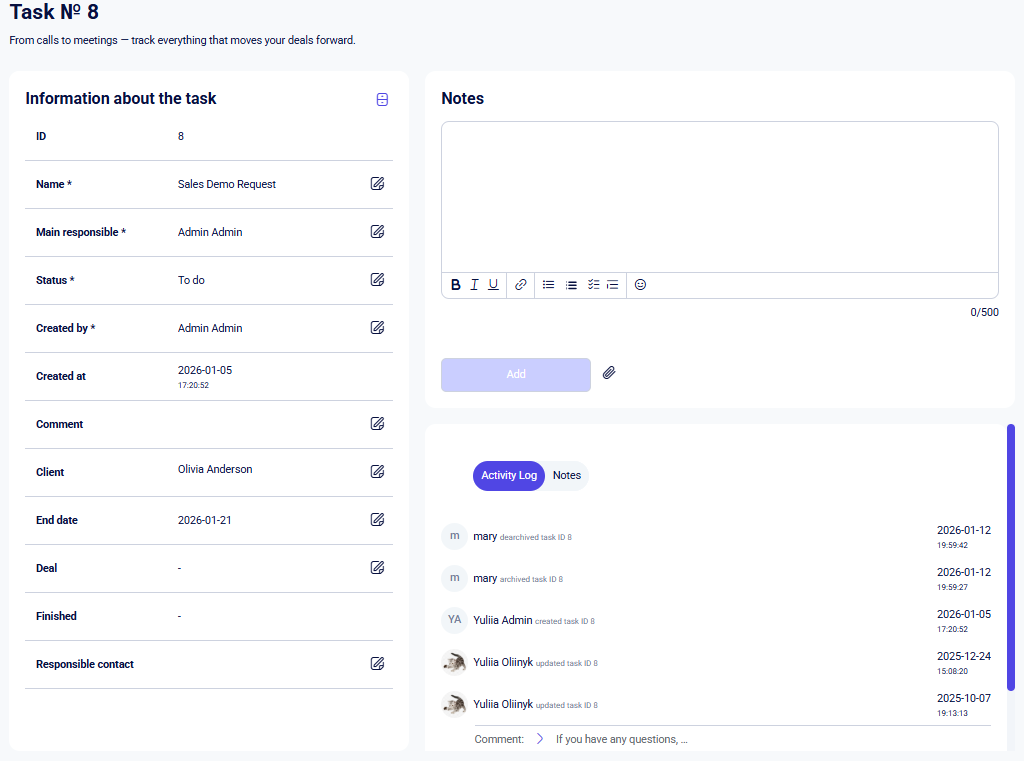Click the Add note button

tap(516, 374)
